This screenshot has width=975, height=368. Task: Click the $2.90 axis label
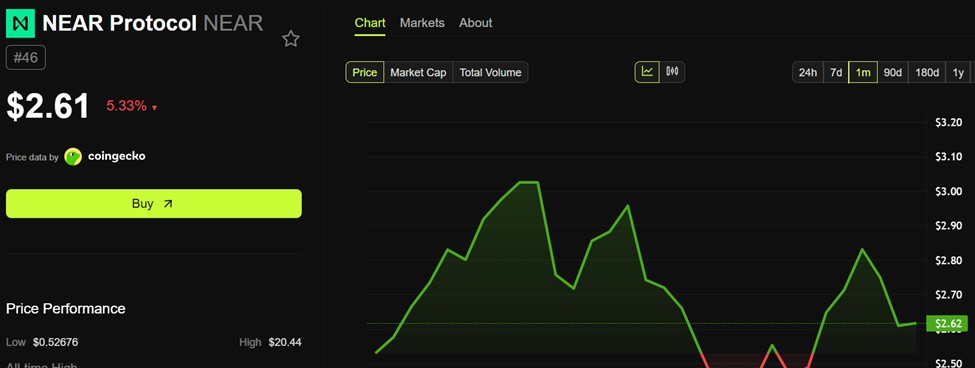click(948, 226)
